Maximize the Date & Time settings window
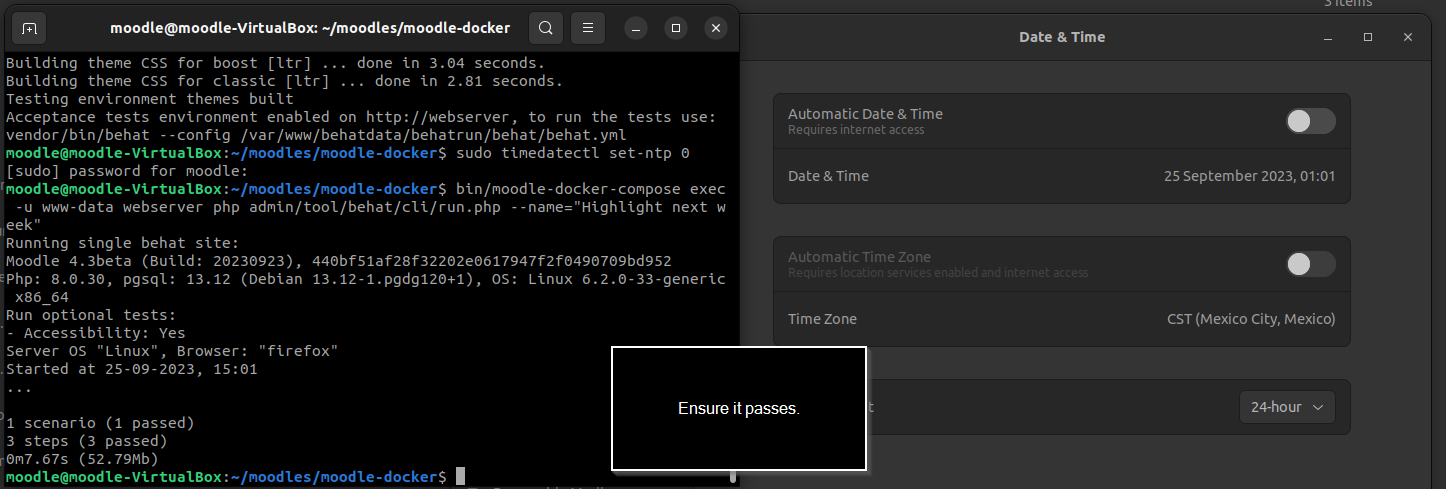Image resolution: width=1446 pixels, height=489 pixels. click(x=1368, y=37)
